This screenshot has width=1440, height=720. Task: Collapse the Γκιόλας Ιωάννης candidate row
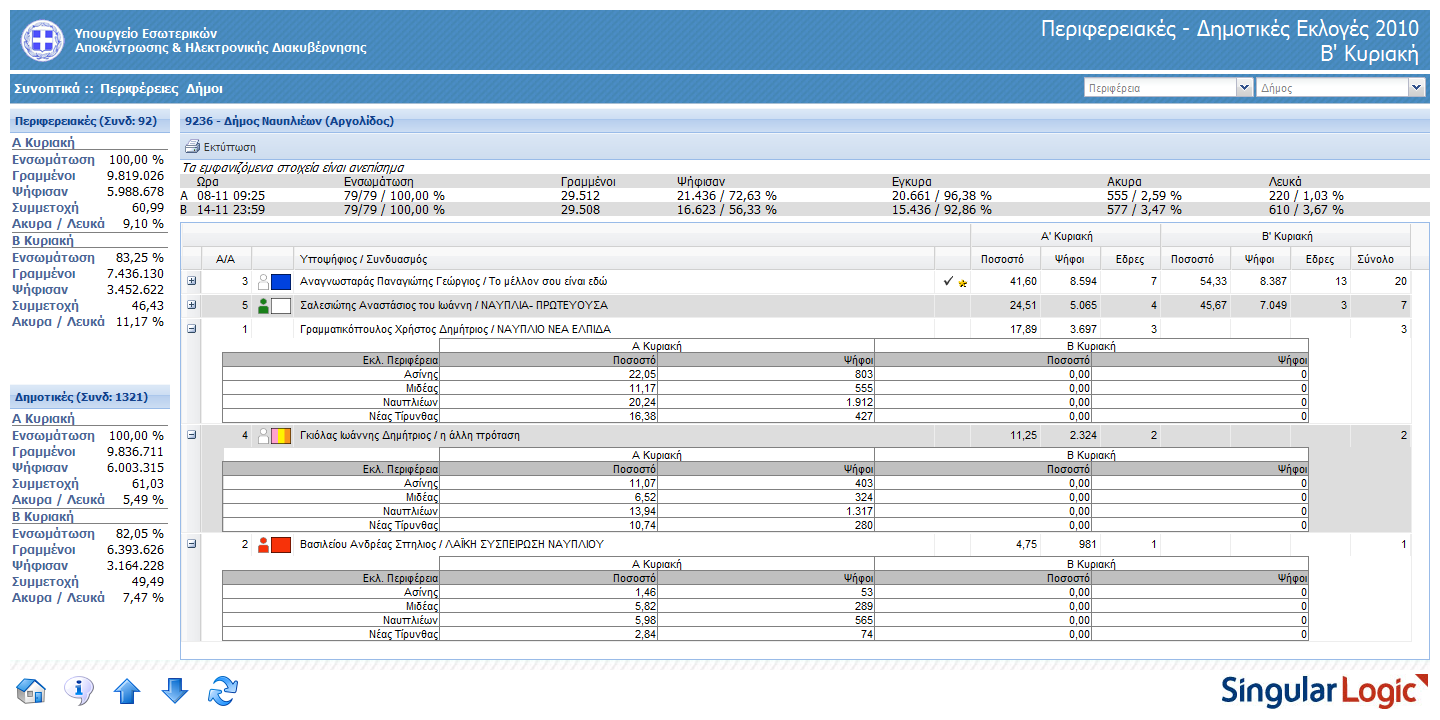pyautogui.click(x=191, y=435)
